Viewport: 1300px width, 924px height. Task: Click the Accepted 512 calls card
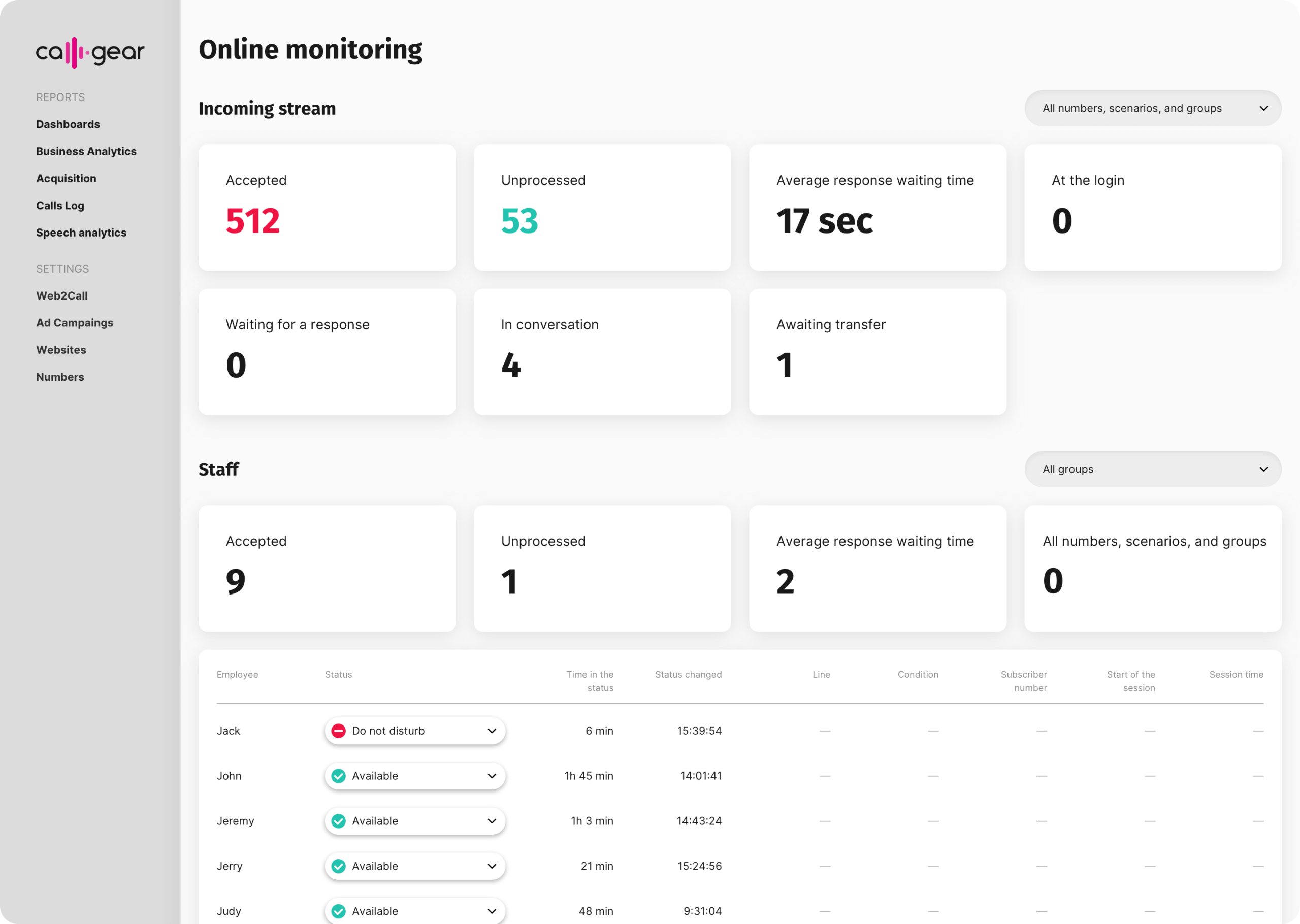[x=327, y=207]
